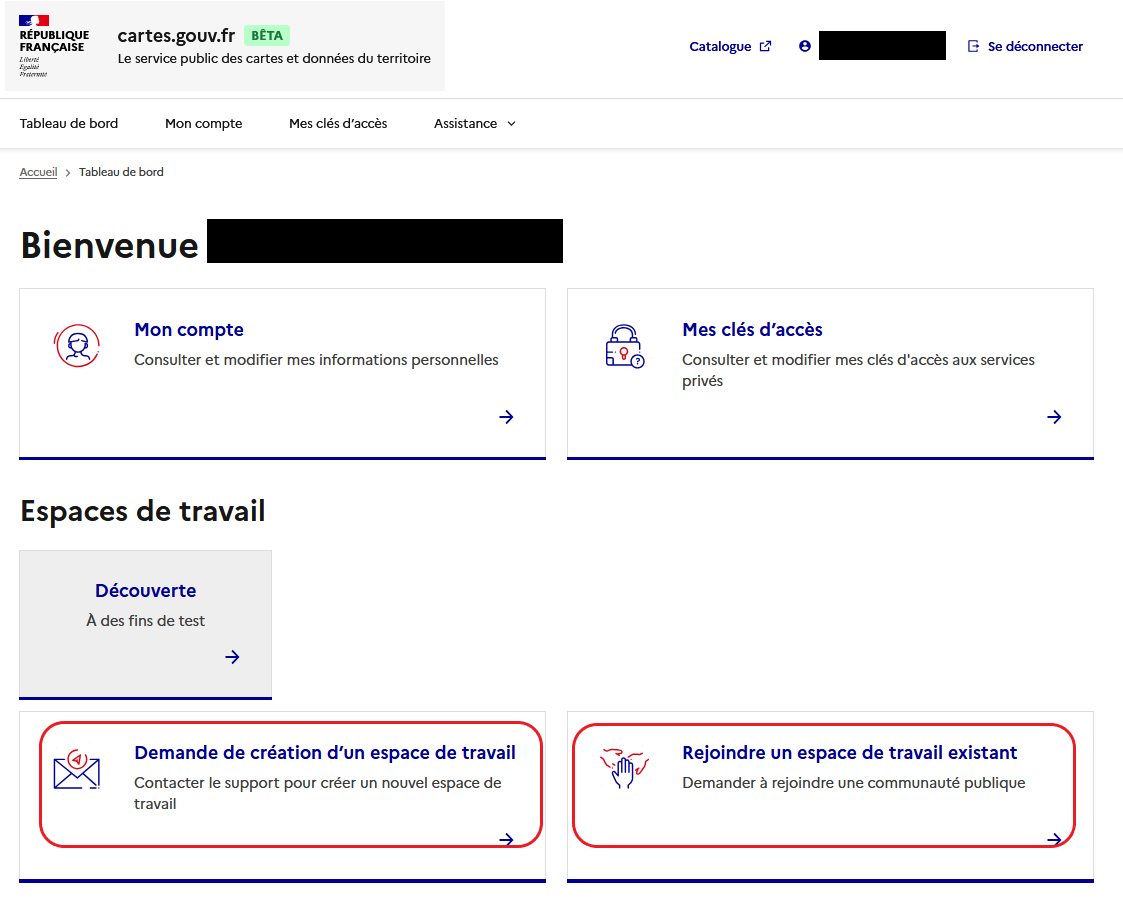The image size is (1123, 901).
Task: Open the Catalogue external link
Action: 730,46
